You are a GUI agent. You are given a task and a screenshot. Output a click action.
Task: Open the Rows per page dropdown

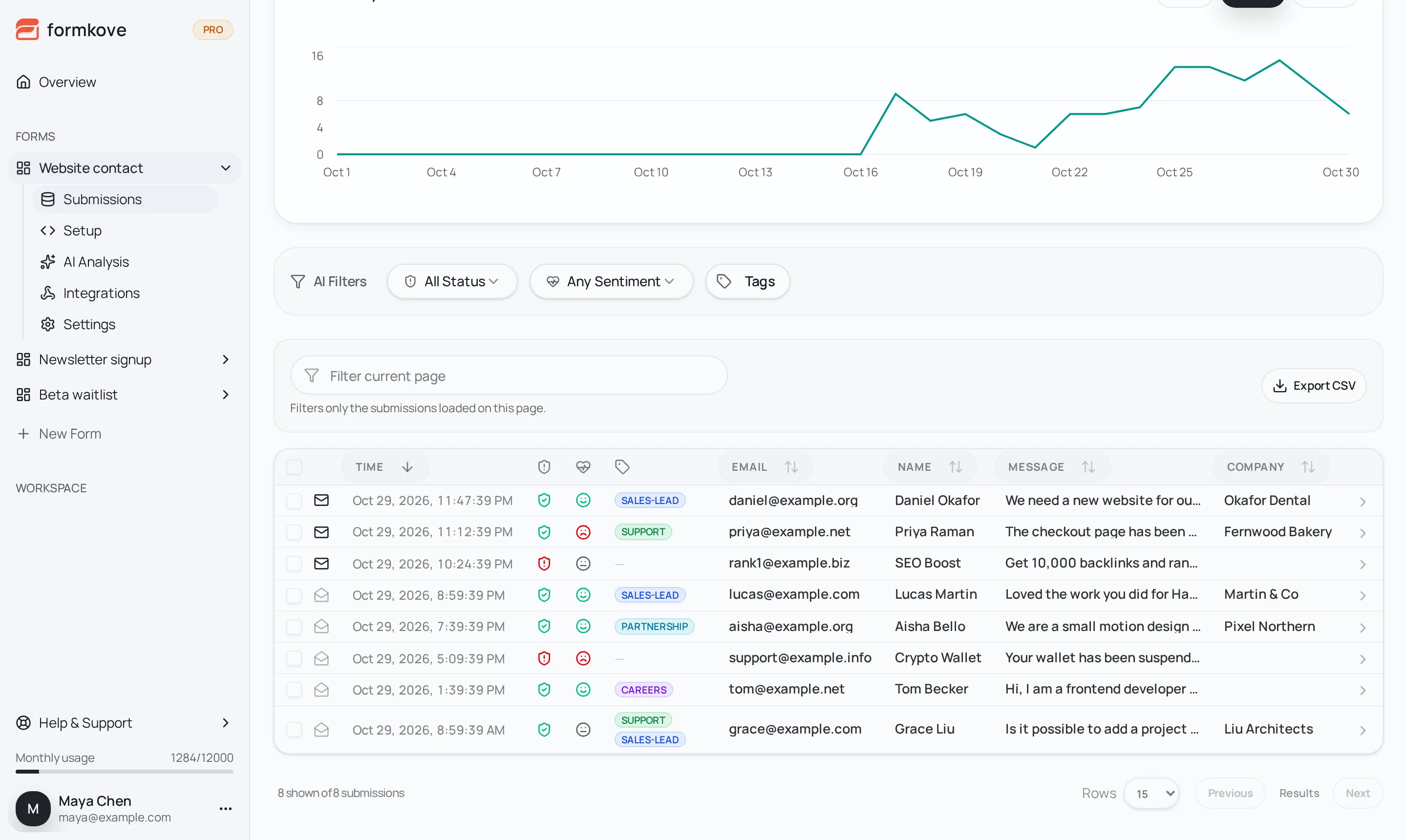click(x=1151, y=794)
